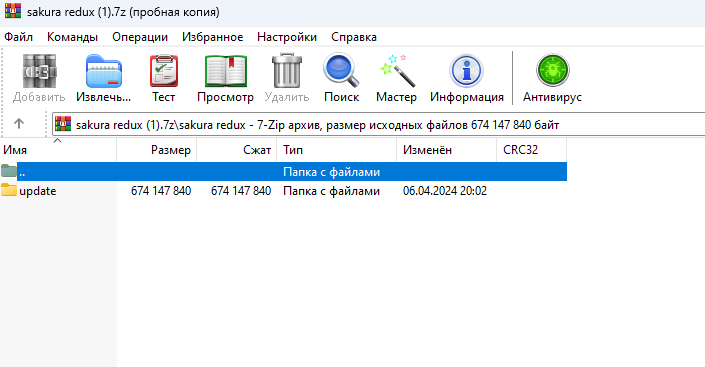Sort by the Изменён column header
The height and width of the screenshot is (367, 705).
pos(446,150)
